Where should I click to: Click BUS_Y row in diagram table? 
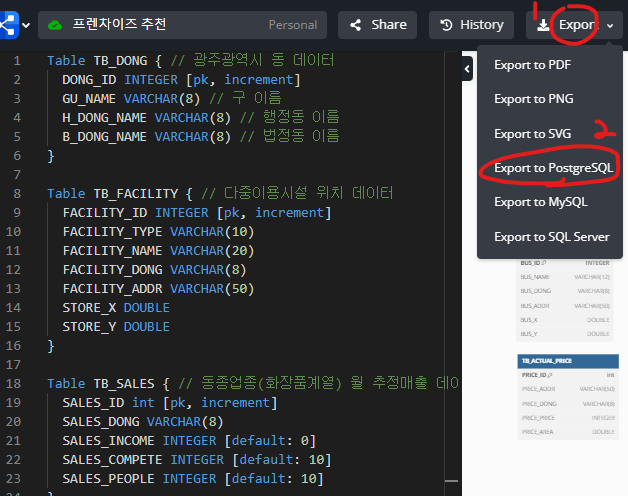click(x=565, y=334)
